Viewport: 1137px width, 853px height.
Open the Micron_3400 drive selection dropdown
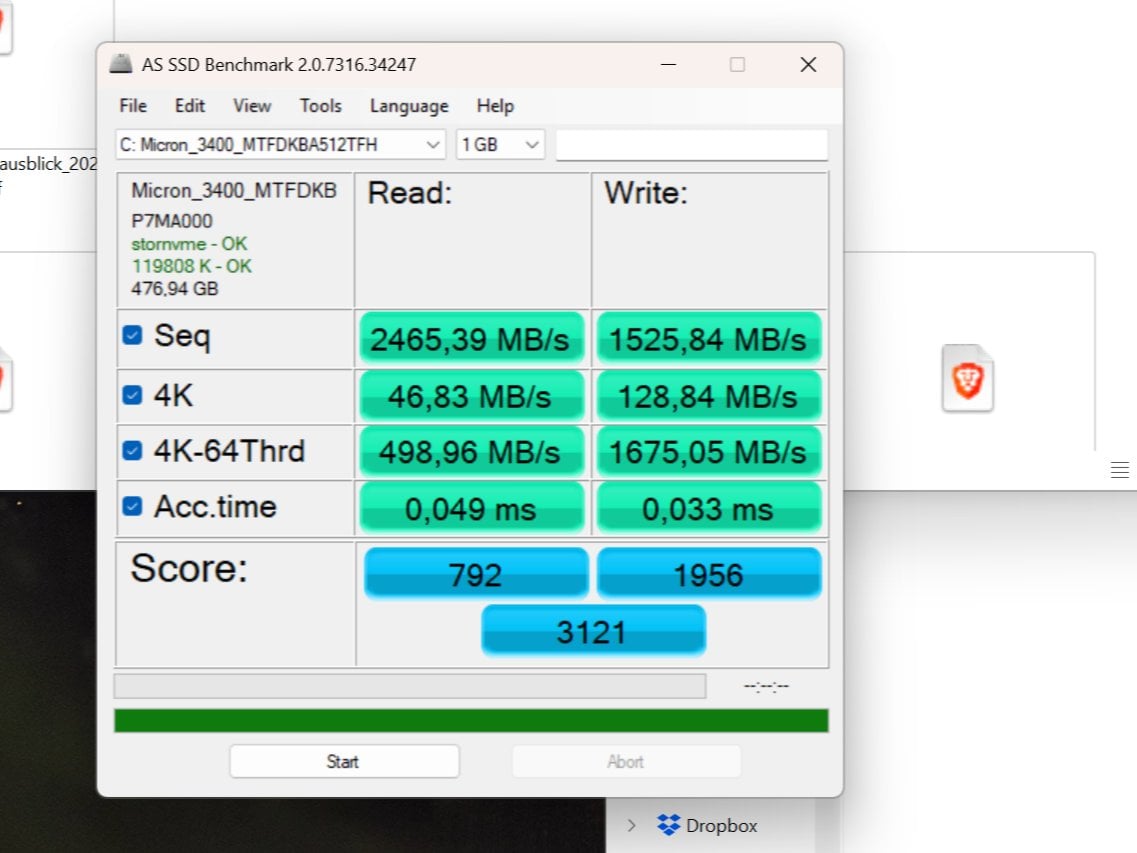pyautogui.click(x=280, y=145)
